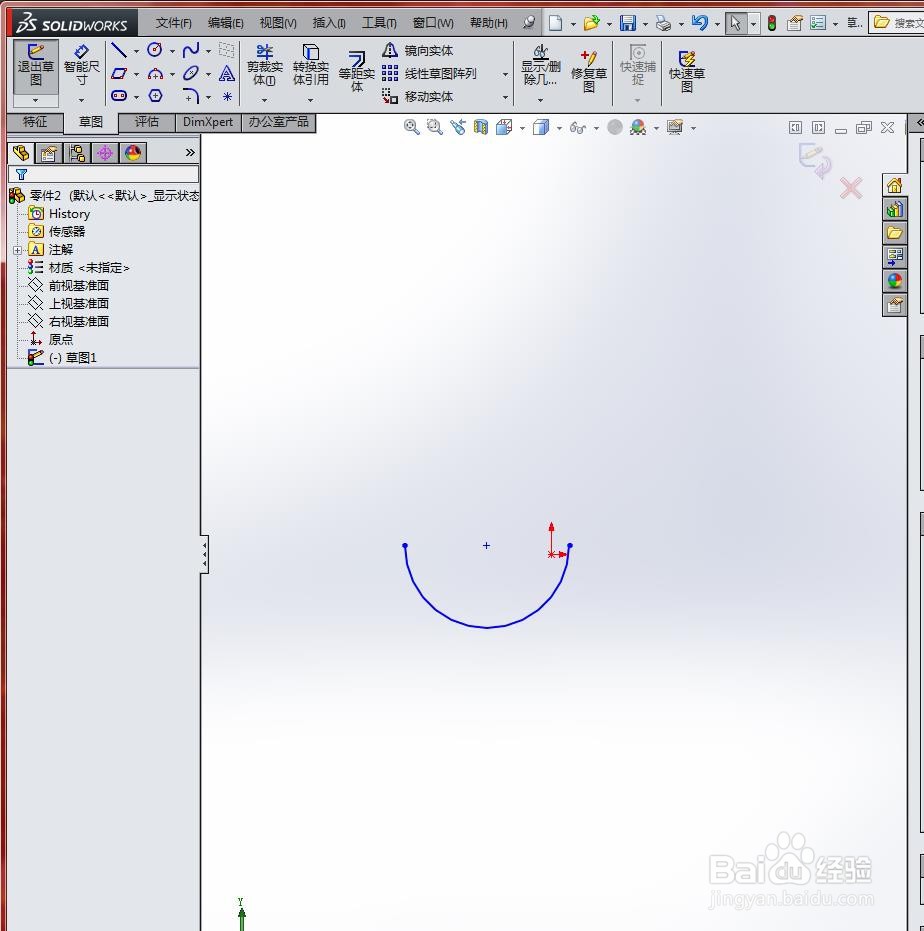Screen dimensions: 924x931
Task: Click Convert Entities (转换实体引用)
Action: pyautogui.click(x=310, y=65)
